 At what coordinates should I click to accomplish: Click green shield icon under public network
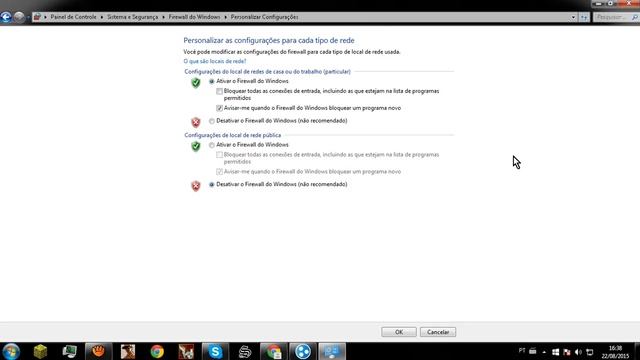(x=196, y=146)
